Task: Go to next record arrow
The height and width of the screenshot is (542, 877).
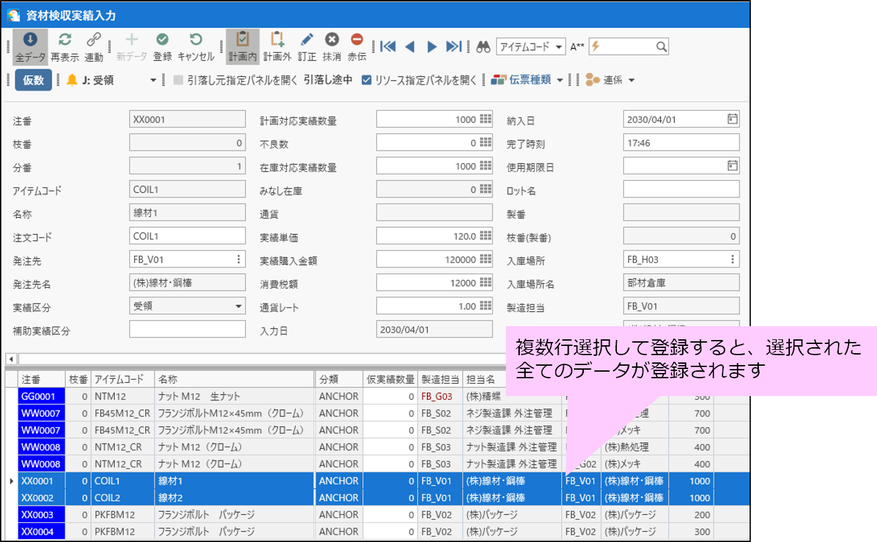Action: tap(431, 46)
